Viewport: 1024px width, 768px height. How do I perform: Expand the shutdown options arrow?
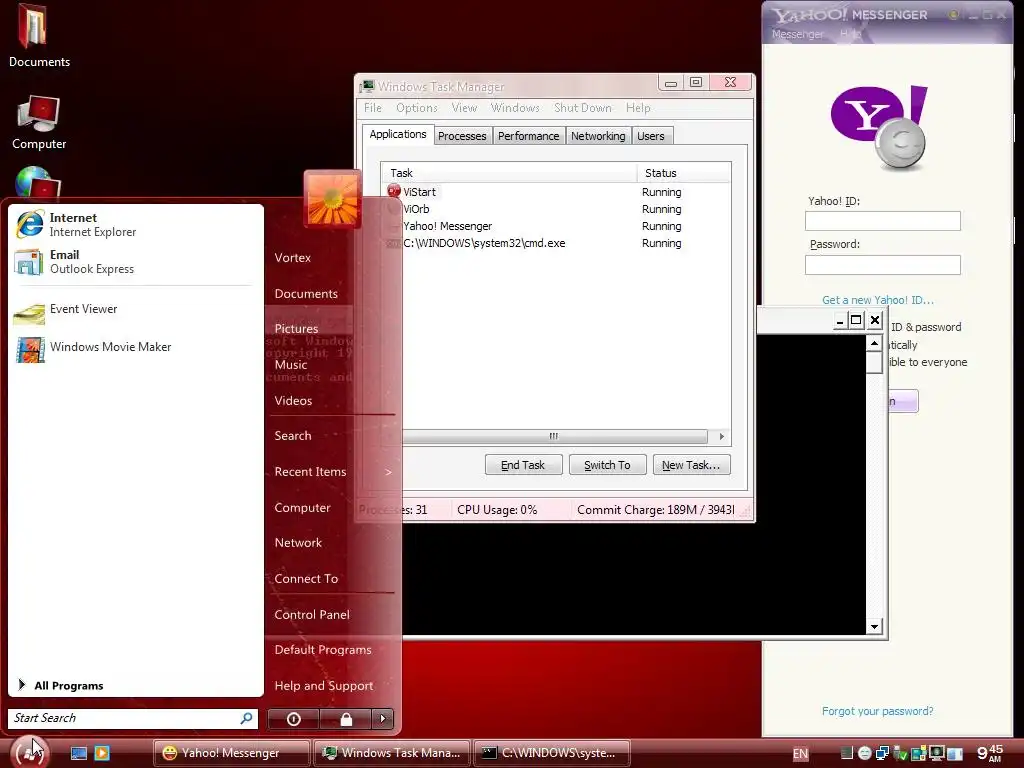[x=383, y=719]
